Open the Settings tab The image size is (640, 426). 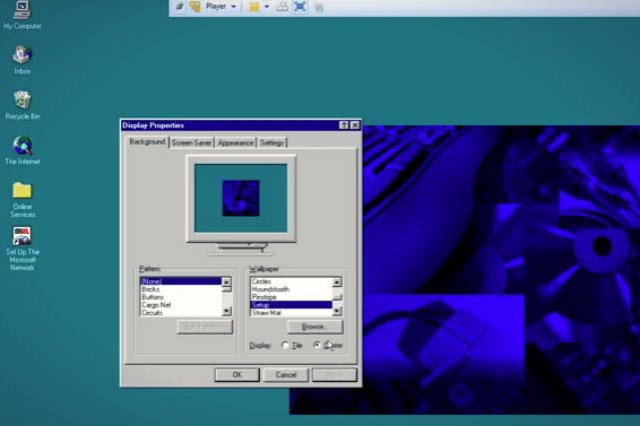[x=272, y=143]
